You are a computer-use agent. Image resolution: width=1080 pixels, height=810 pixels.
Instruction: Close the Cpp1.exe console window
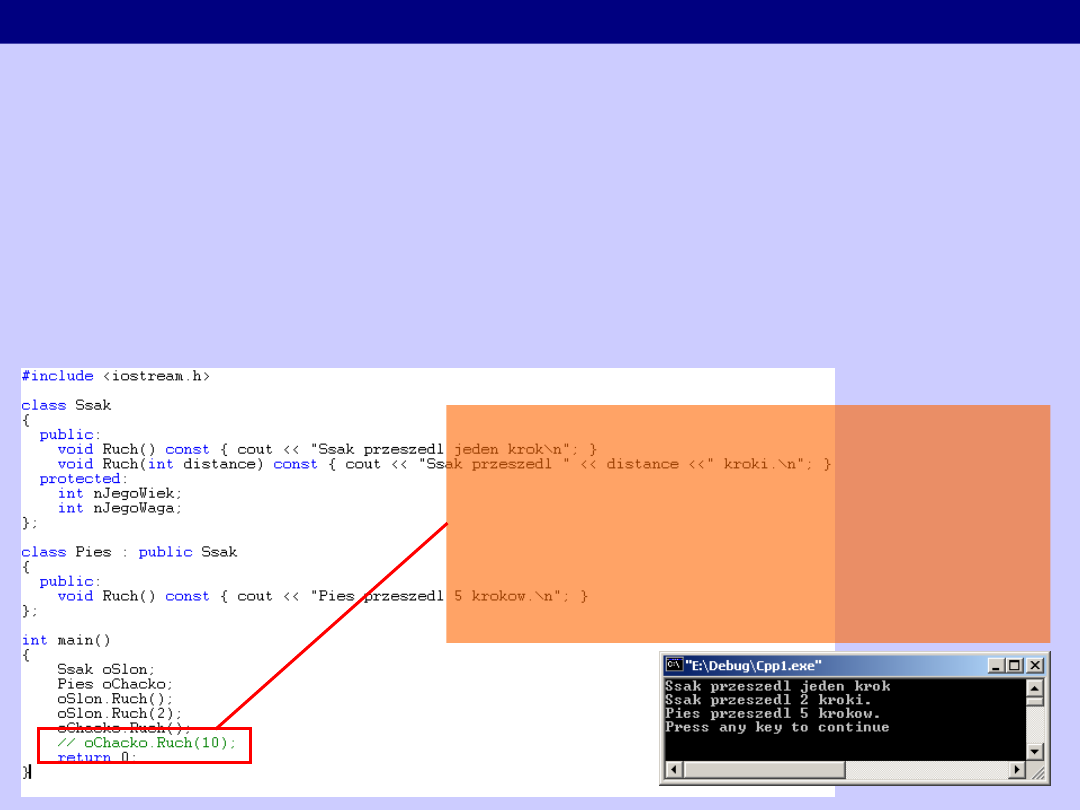(x=1035, y=665)
